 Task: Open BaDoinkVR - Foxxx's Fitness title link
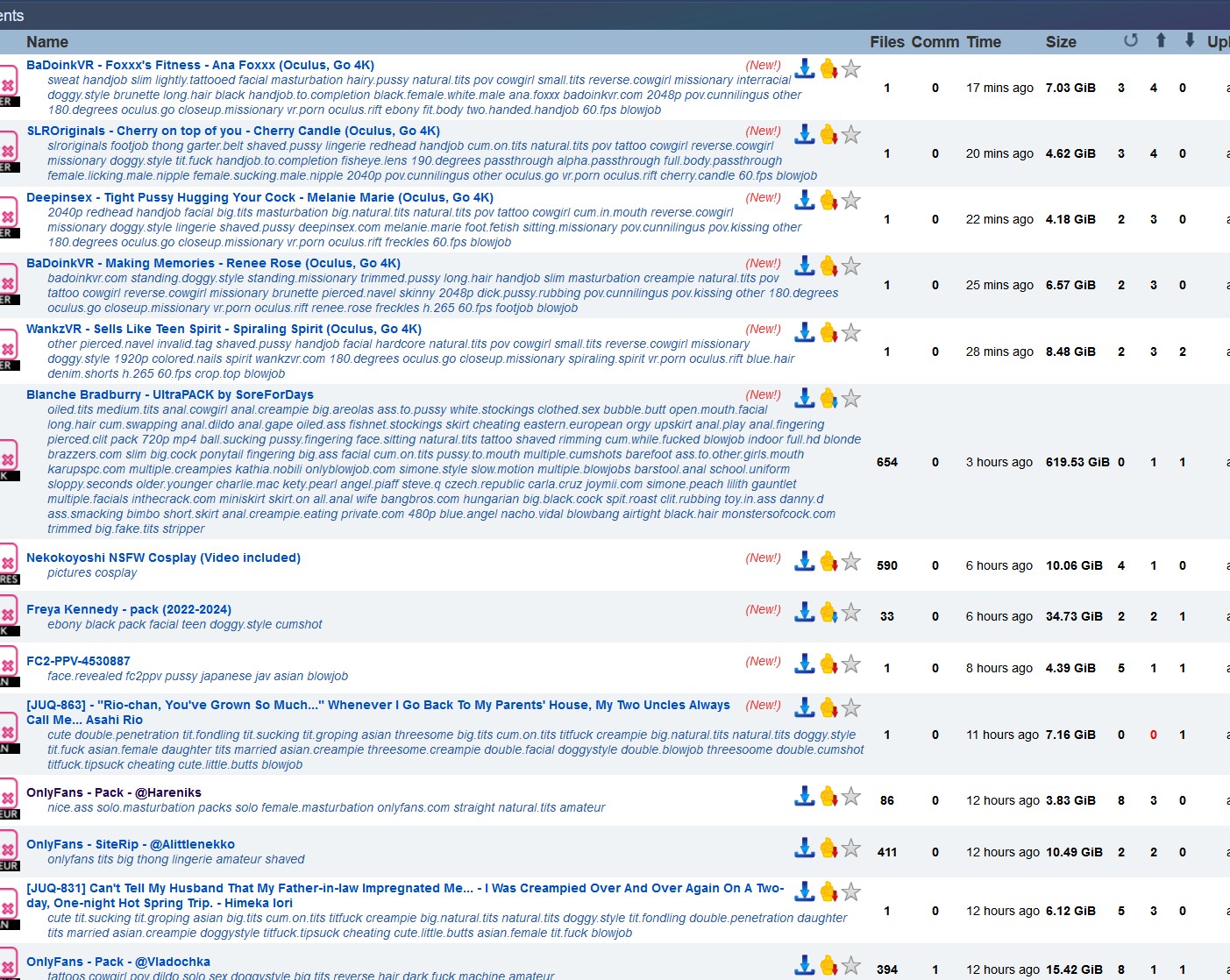pyautogui.click(x=200, y=65)
